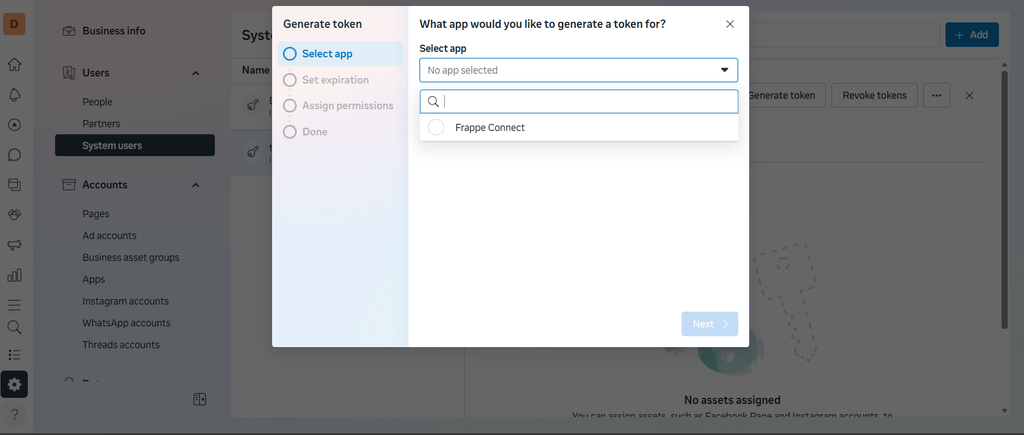The height and width of the screenshot is (435, 1024).
Task: Click the scrollbar down arrow
Action: point(1004,411)
